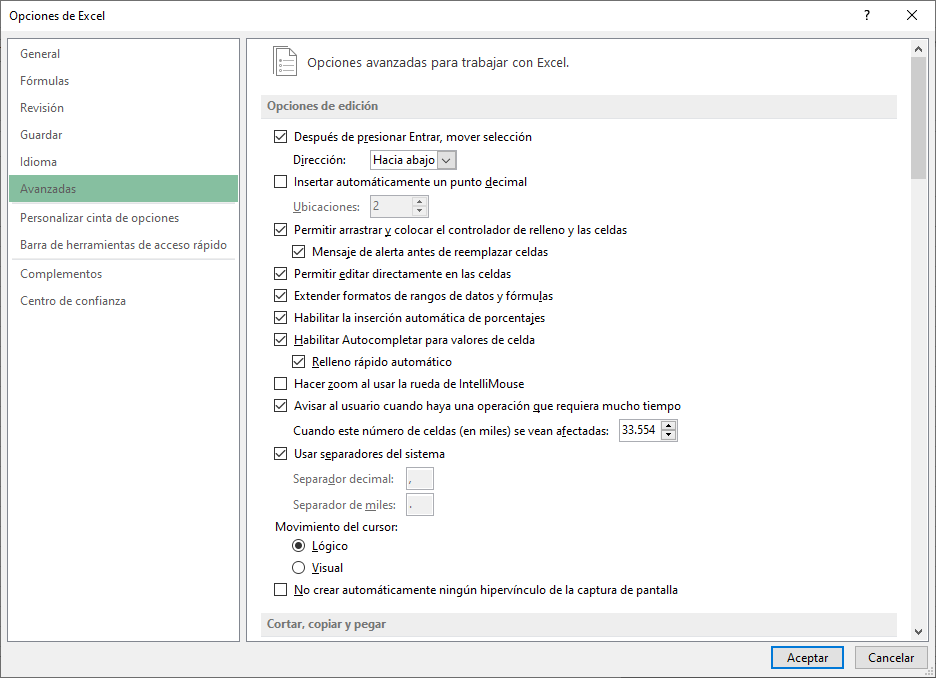Click the 'Movimiento del cursor:' label

point(337,527)
